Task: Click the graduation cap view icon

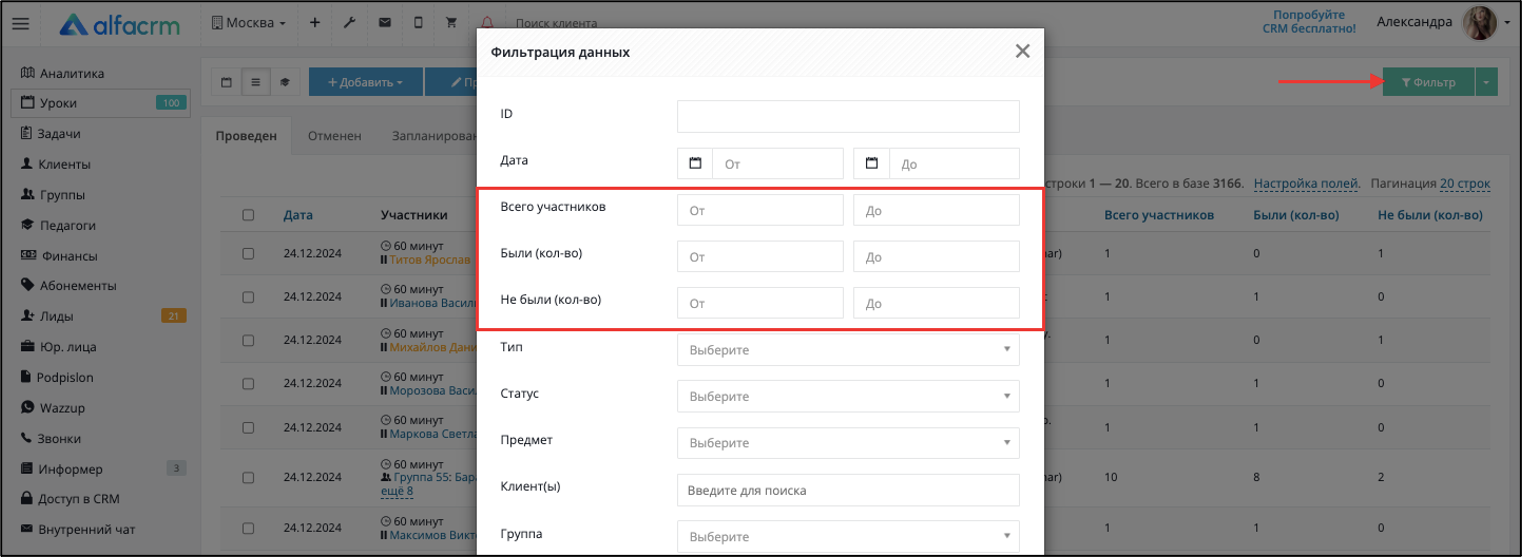Action: coord(284,82)
